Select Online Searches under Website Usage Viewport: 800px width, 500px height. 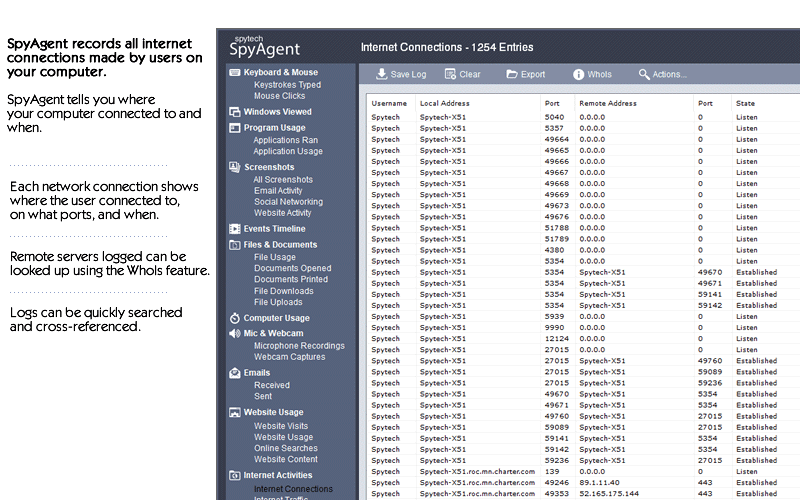coord(285,448)
